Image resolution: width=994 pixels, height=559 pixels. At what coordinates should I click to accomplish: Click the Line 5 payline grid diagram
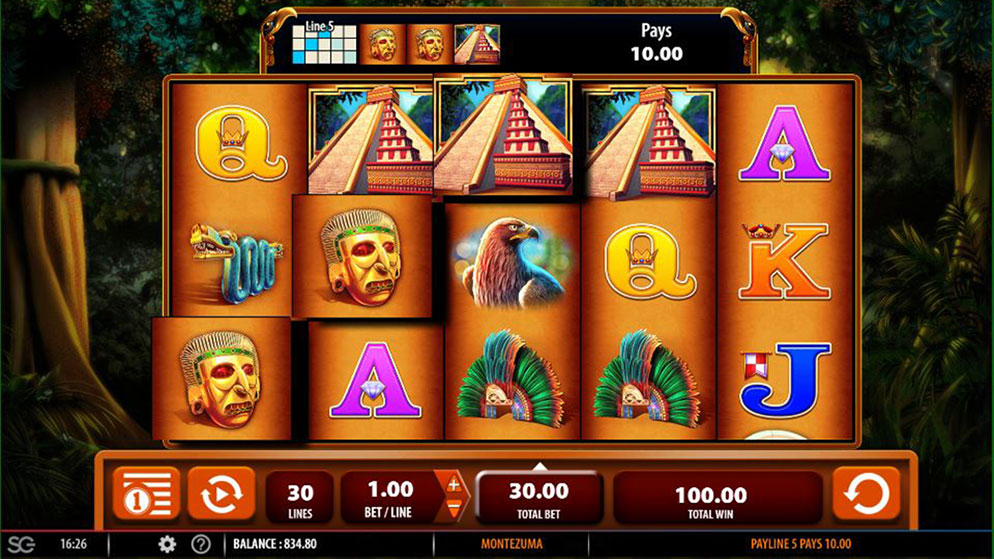point(324,44)
